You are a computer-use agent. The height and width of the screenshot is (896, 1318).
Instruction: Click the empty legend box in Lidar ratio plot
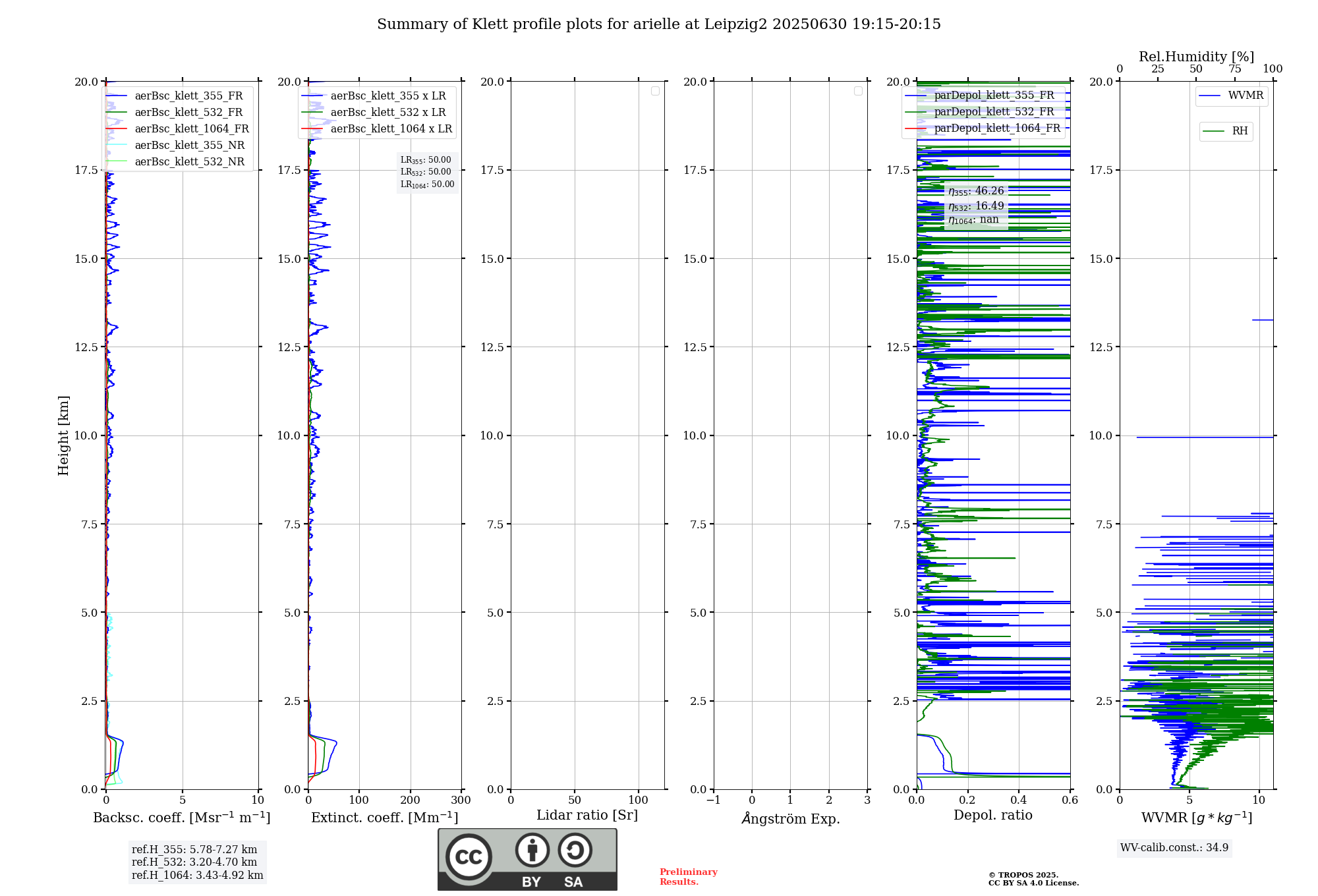coord(655,91)
